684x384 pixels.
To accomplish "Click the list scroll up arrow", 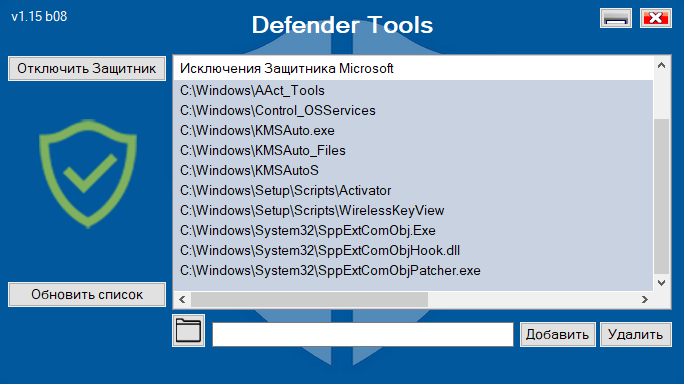I will pyautogui.click(x=661, y=65).
